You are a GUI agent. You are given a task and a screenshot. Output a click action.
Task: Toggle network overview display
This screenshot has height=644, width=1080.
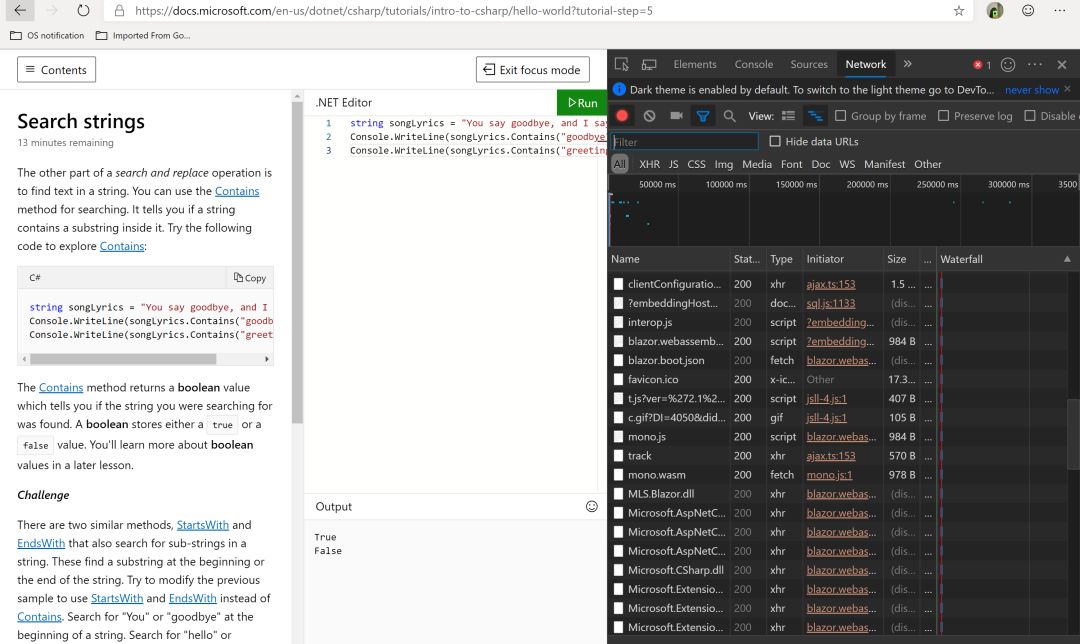pos(815,116)
